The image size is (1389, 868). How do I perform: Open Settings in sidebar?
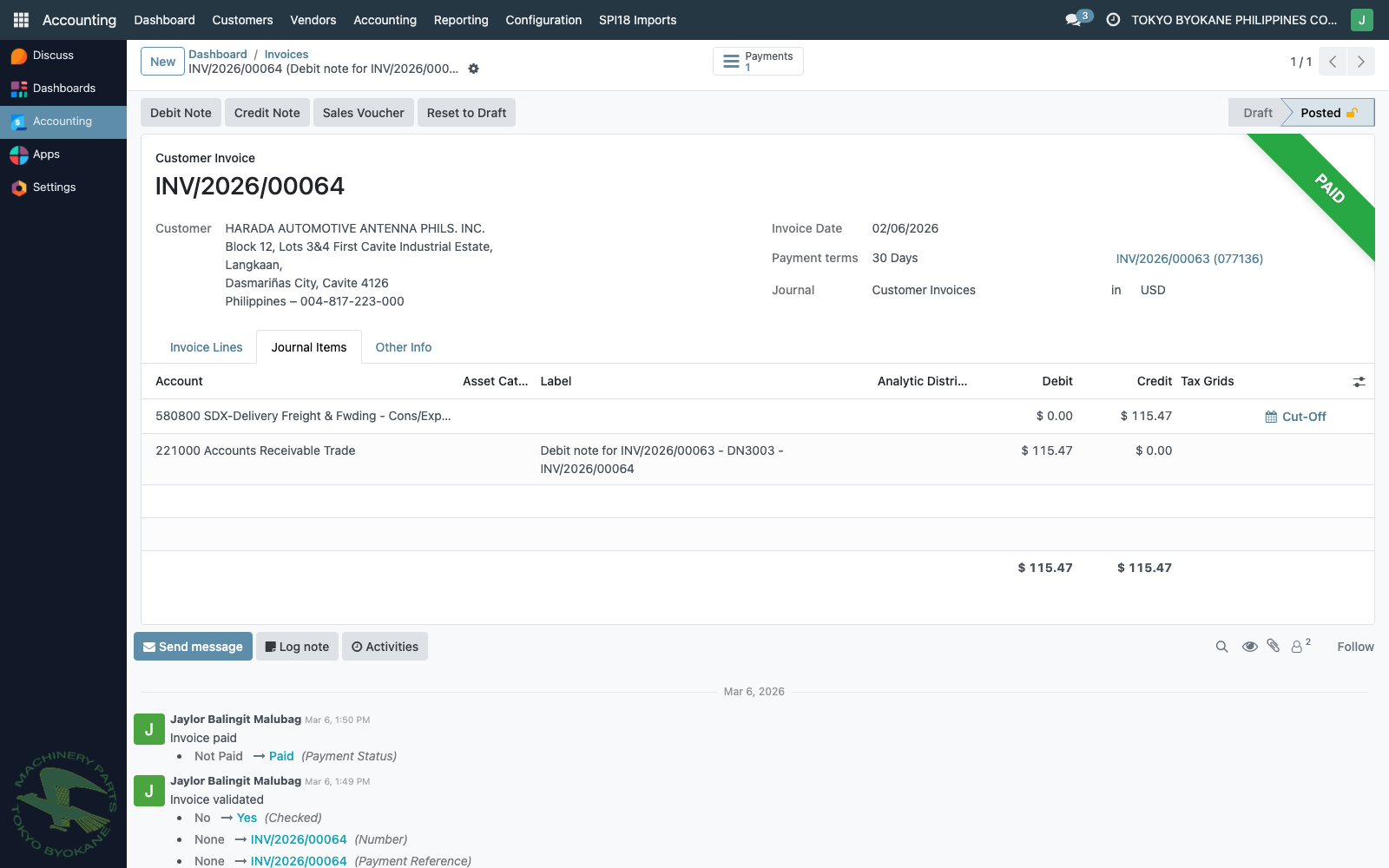point(63,187)
